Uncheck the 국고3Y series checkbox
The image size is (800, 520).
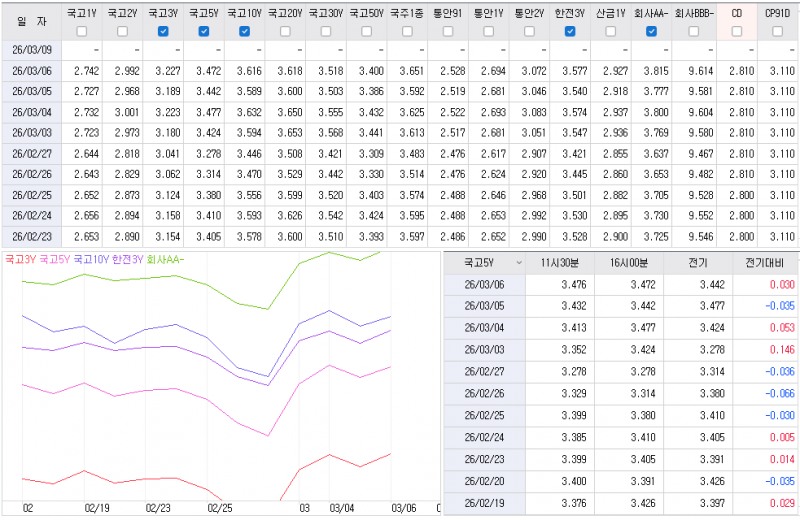click(163, 31)
